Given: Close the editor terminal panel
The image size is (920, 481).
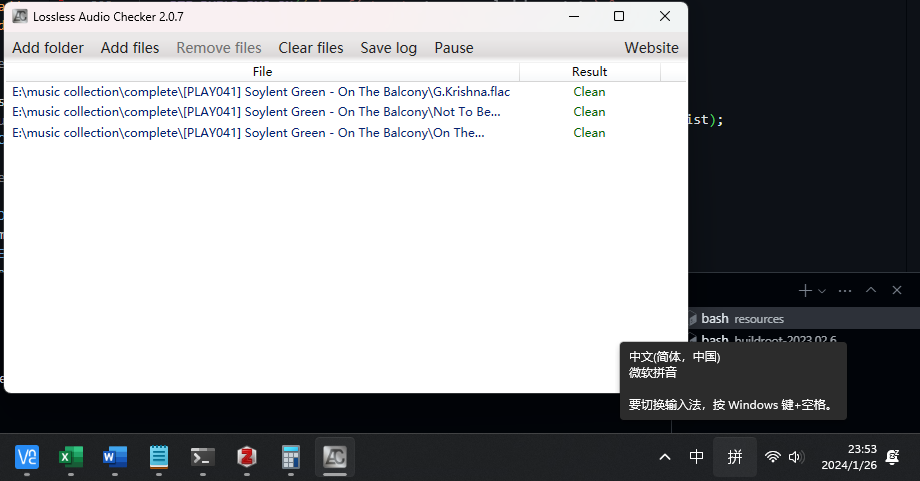Looking at the screenshot, I should point(897,290).
